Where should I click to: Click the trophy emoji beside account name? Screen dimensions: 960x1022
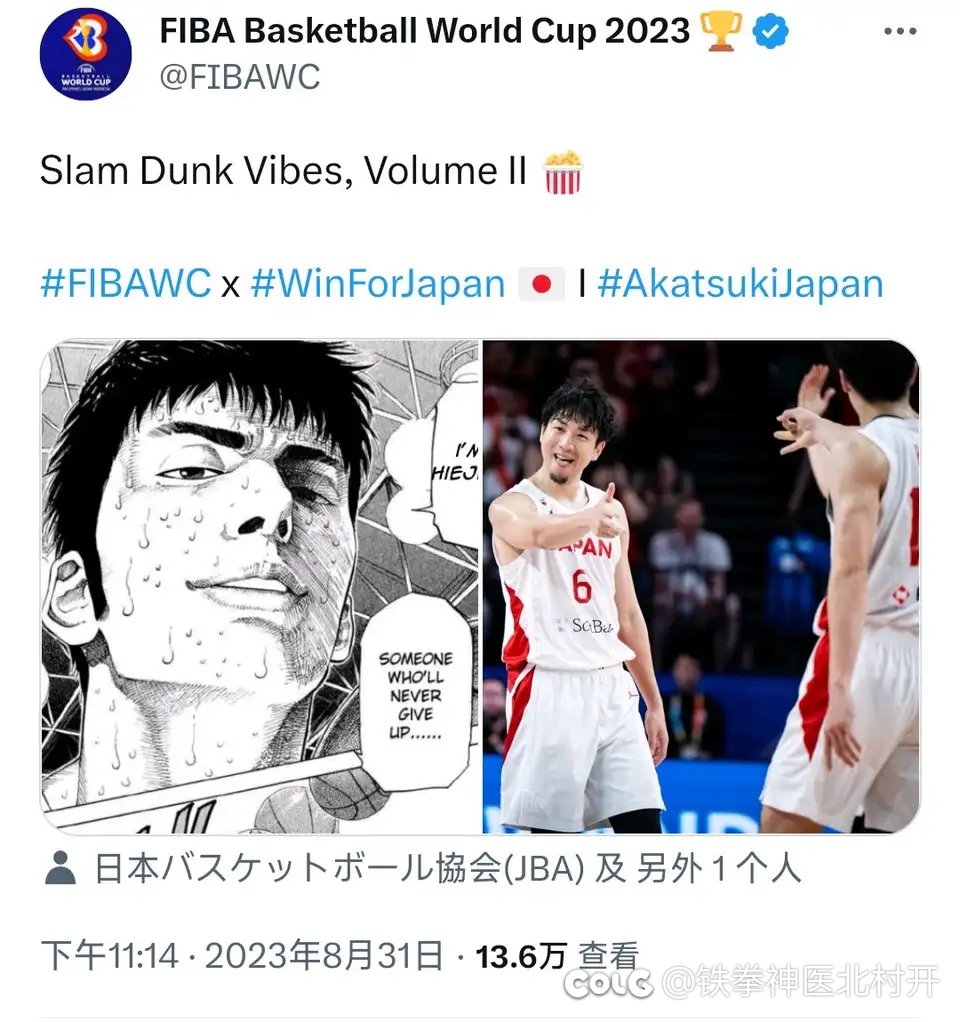point(721,31)
